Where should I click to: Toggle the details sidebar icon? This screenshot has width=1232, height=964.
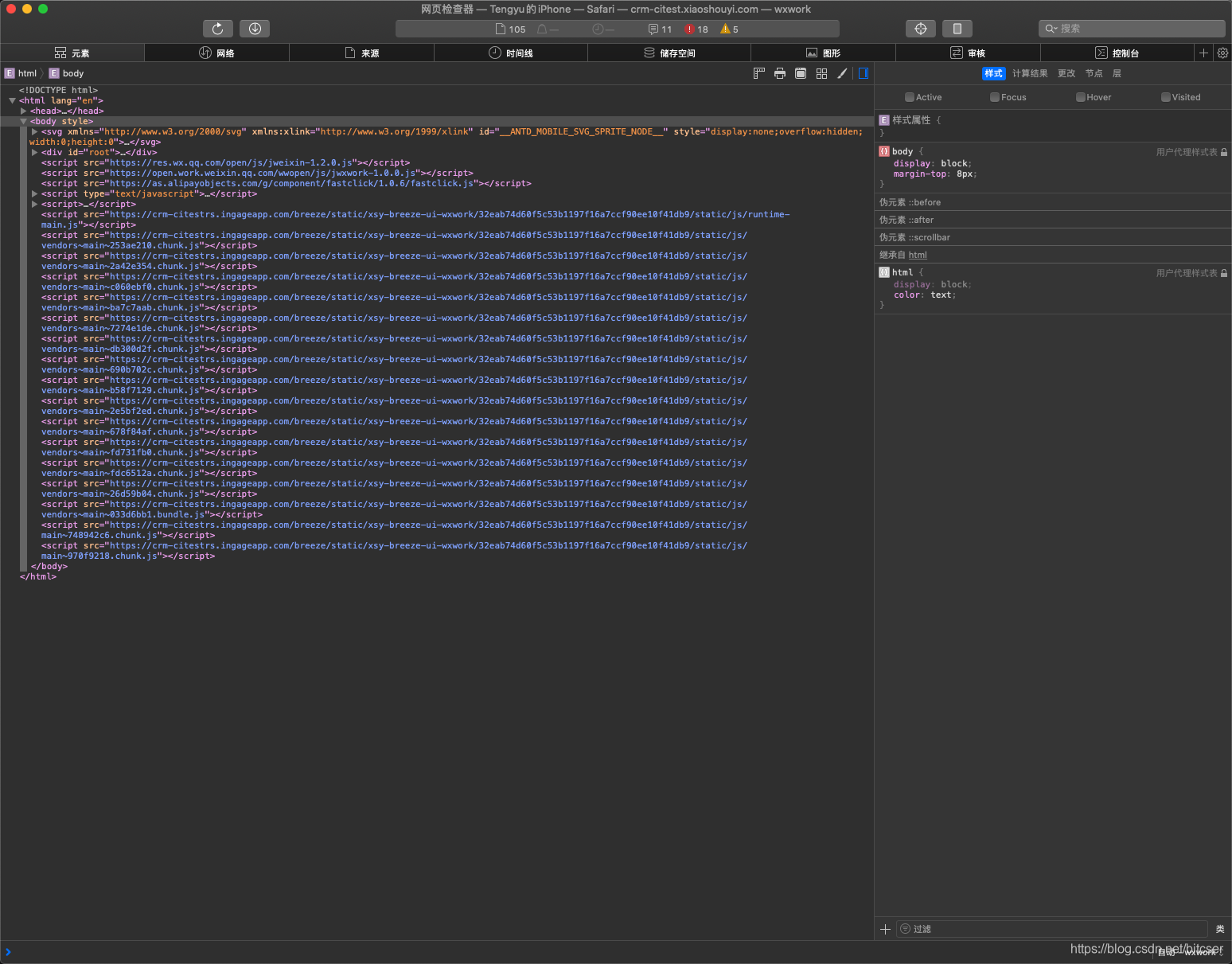[x=864, y=73]
